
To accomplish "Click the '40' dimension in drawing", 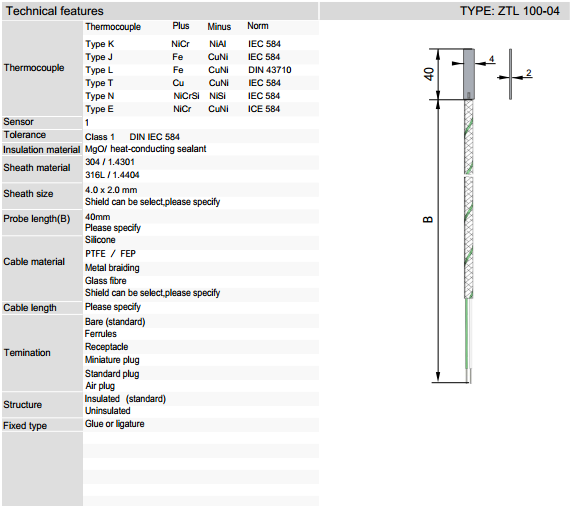I will (x=429, y=74).
